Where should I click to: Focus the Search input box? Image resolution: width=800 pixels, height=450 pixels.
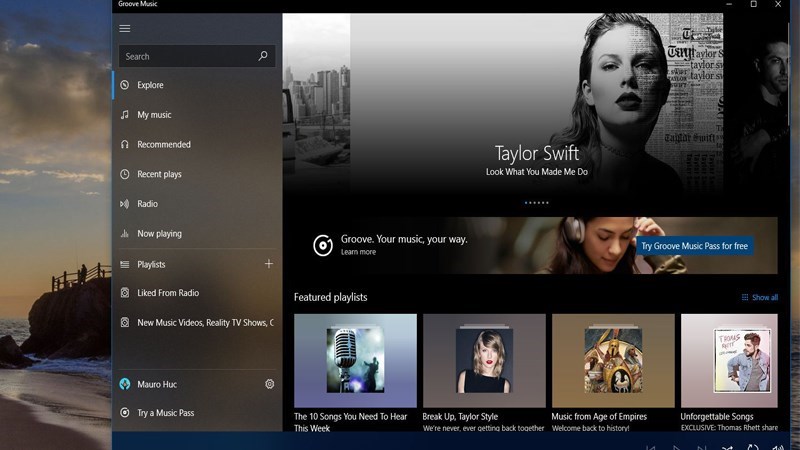point(185,56)
